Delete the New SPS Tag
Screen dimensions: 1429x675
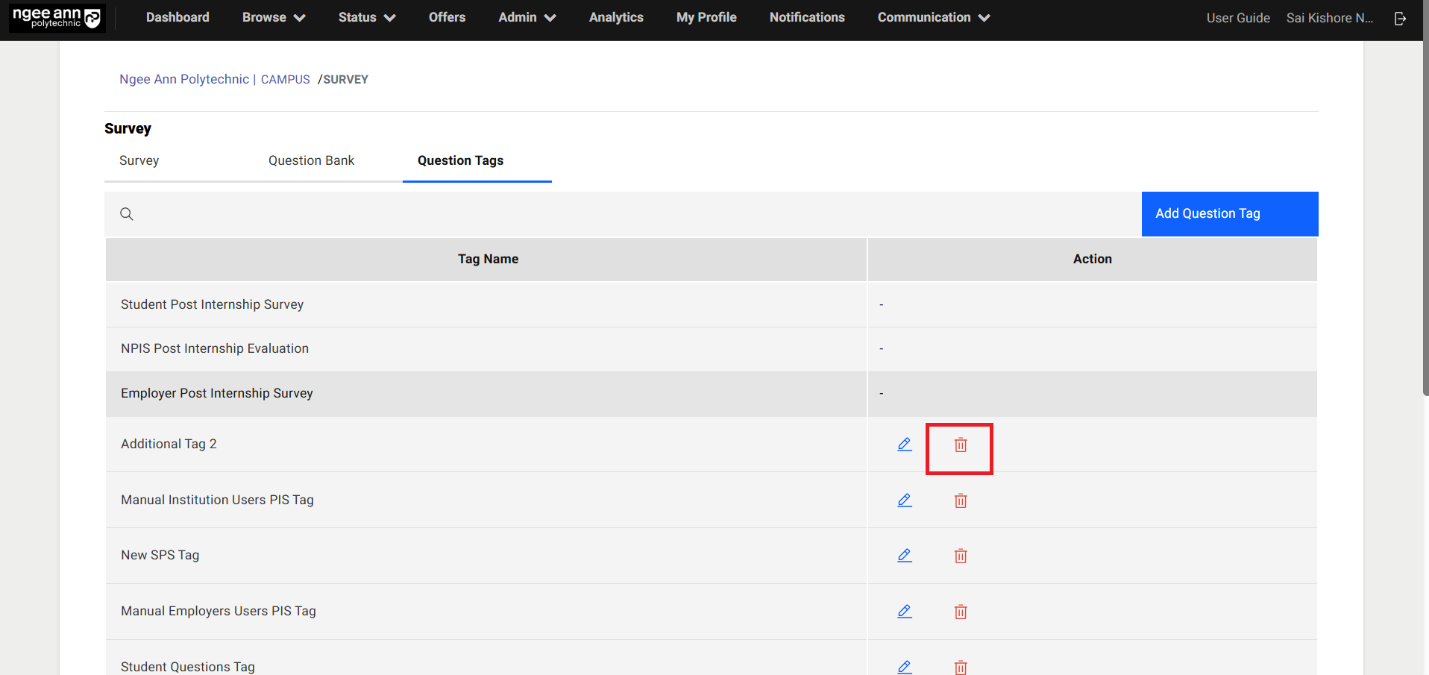pyautogui.click(x=960, y=556)
